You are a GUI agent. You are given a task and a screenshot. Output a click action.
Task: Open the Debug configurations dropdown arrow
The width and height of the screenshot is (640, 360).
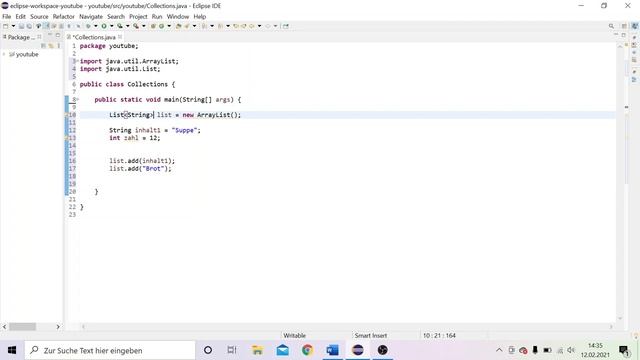(x=96, y=26)
